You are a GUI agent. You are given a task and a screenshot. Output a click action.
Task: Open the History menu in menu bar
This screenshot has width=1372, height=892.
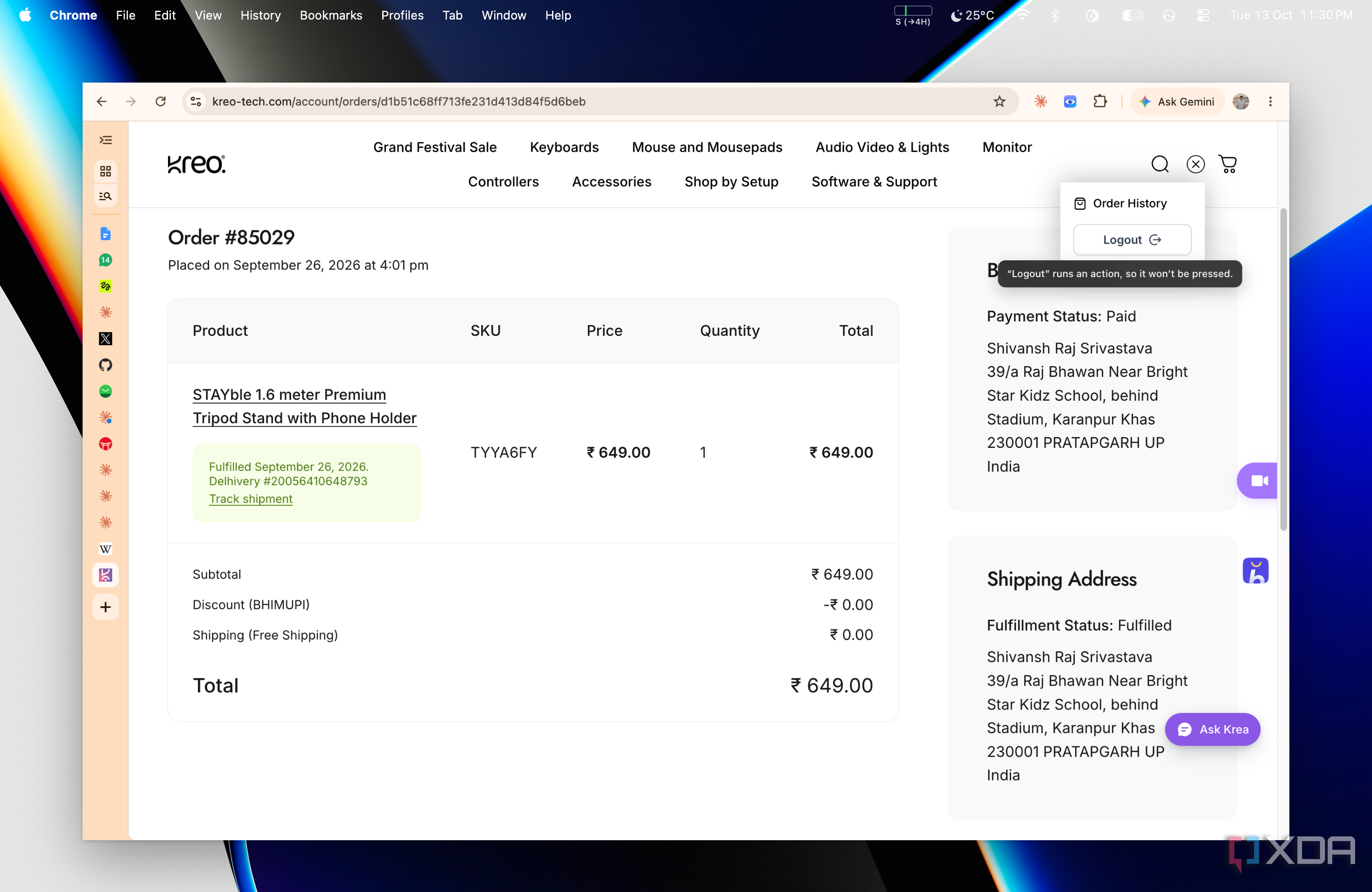[260, 15]
